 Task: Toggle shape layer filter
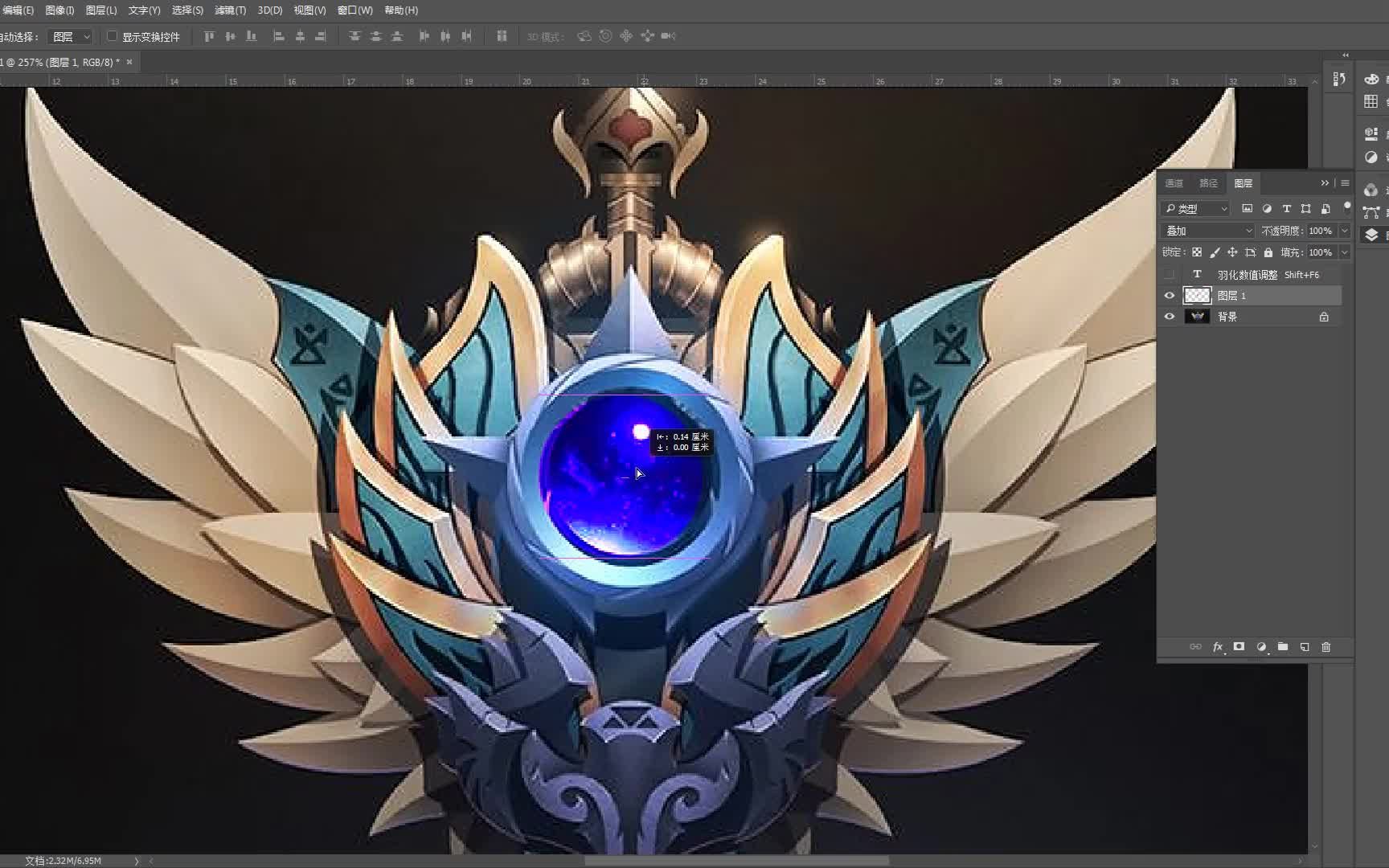pyautogui.click(x=1306, y=209)
